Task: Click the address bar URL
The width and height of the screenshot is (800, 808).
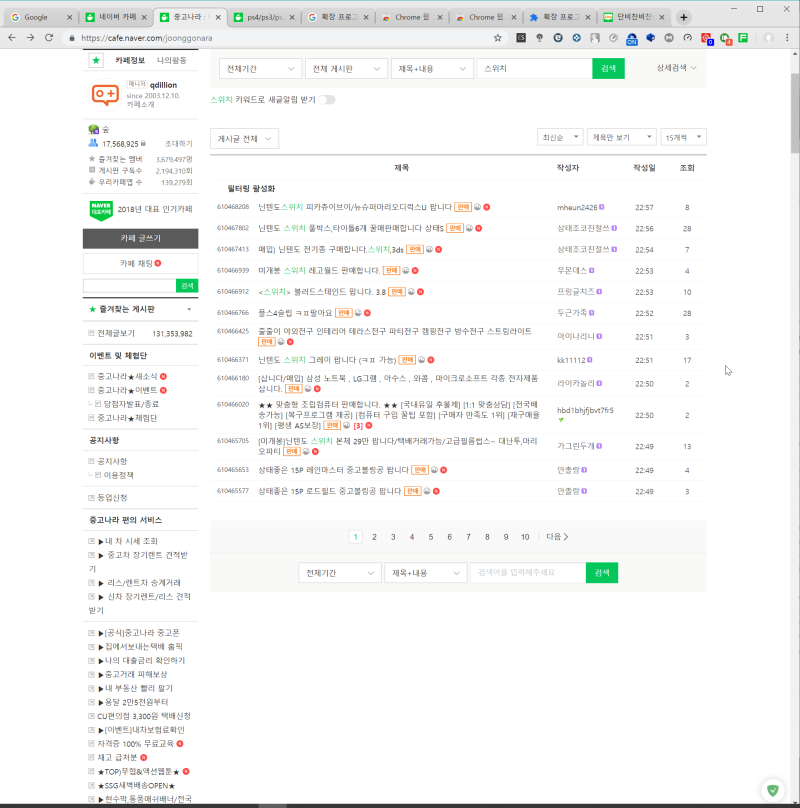Action: coord(147,38)
